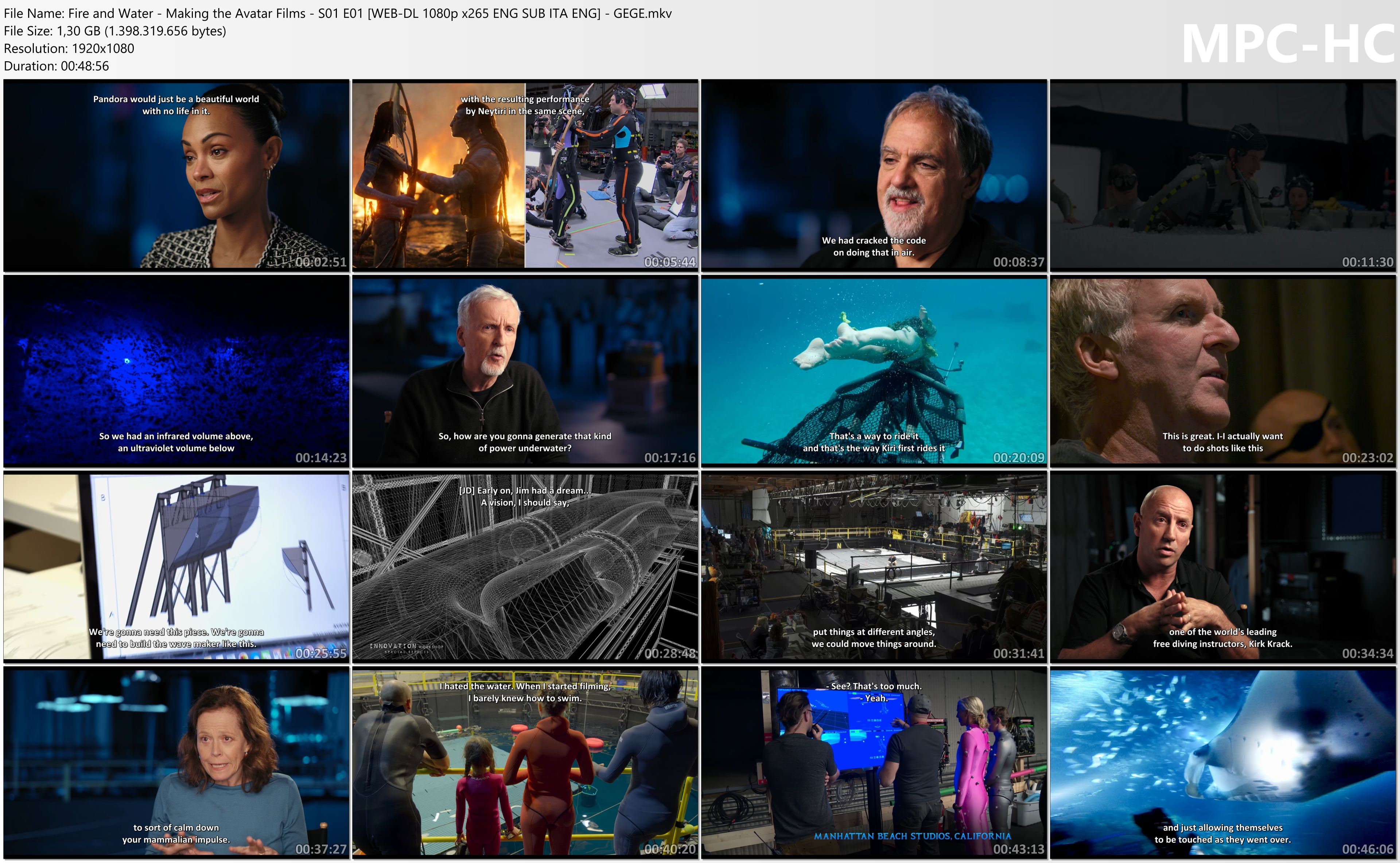This screenshot has width=1400, height=863.
Task: Click the dark snow scene thumbnail at 00:11:30
Action: pyautogui.click(x=1222, y=175)
